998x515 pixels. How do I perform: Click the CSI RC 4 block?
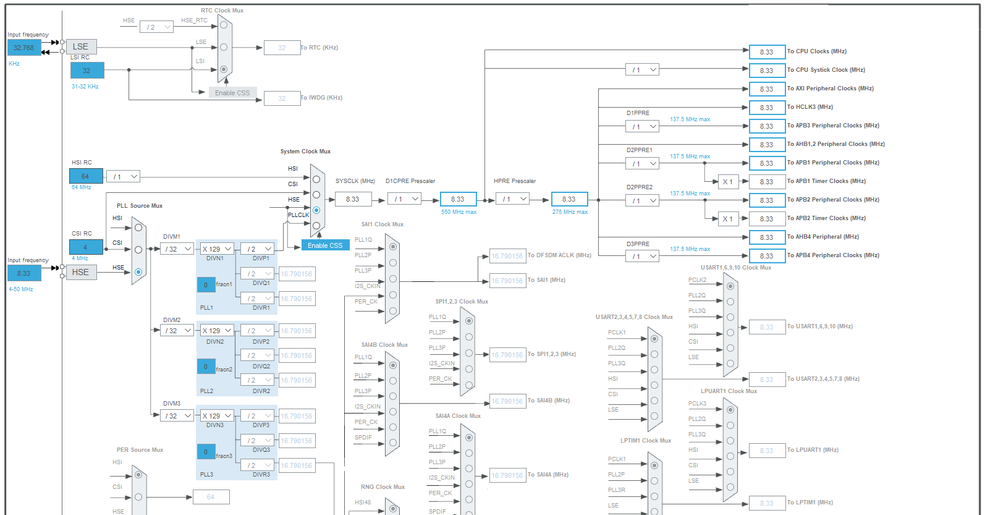(86, 247)
